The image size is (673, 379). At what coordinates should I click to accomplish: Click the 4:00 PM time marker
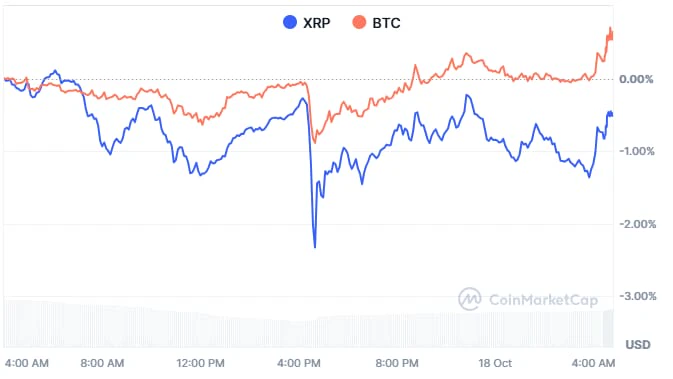[x=299, y=363]
